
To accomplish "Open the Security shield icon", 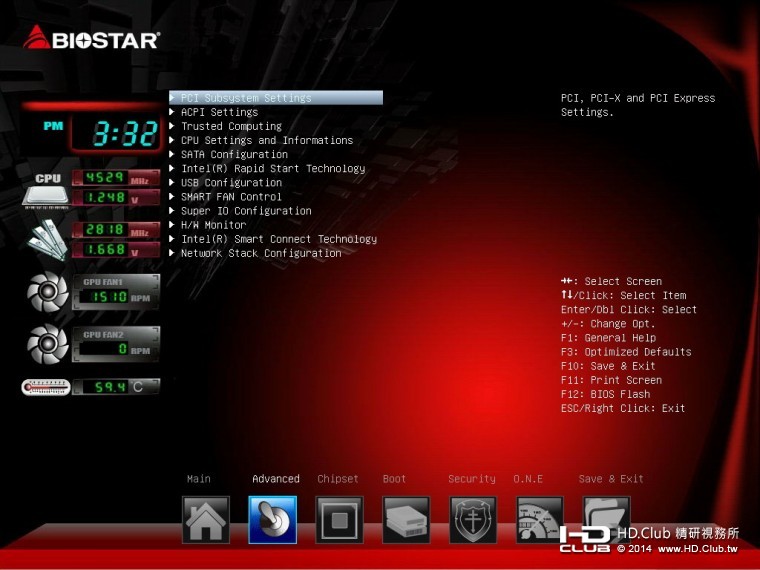I will point(473,520).
